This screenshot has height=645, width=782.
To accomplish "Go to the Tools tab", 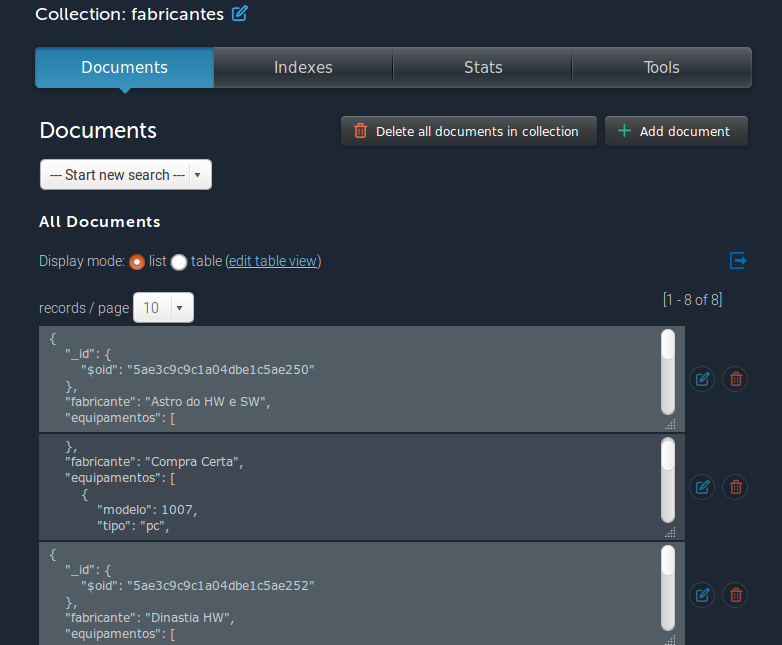I will 661,68.
